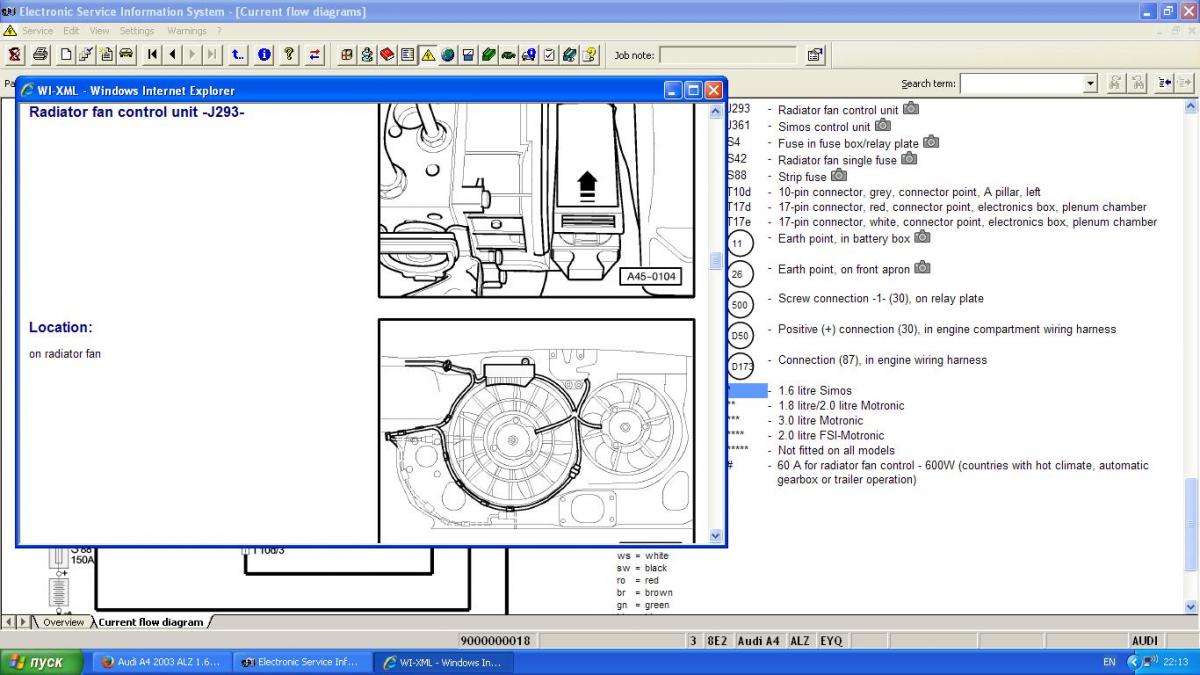Go to previous page with left arrow
The height and width of the screenshot is (675, 1200).
[x=172, y=55]
